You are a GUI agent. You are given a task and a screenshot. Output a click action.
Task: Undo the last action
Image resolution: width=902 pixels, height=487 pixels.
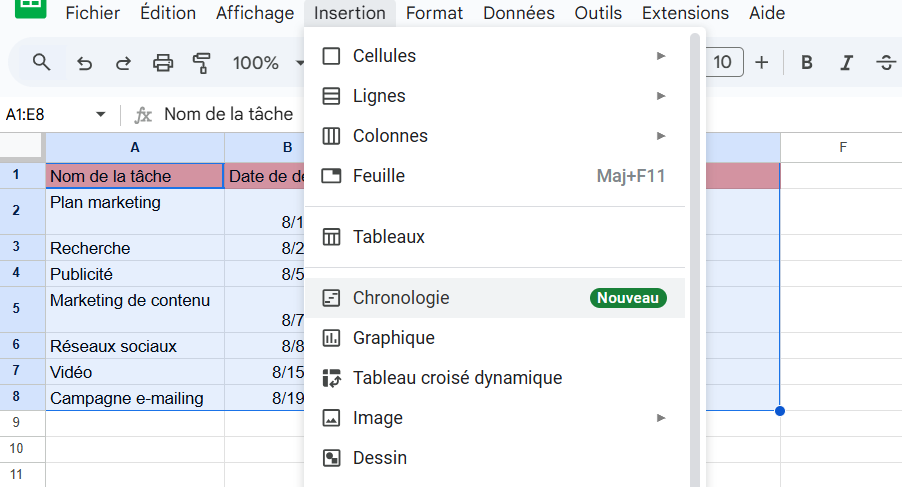coord(85,63)
